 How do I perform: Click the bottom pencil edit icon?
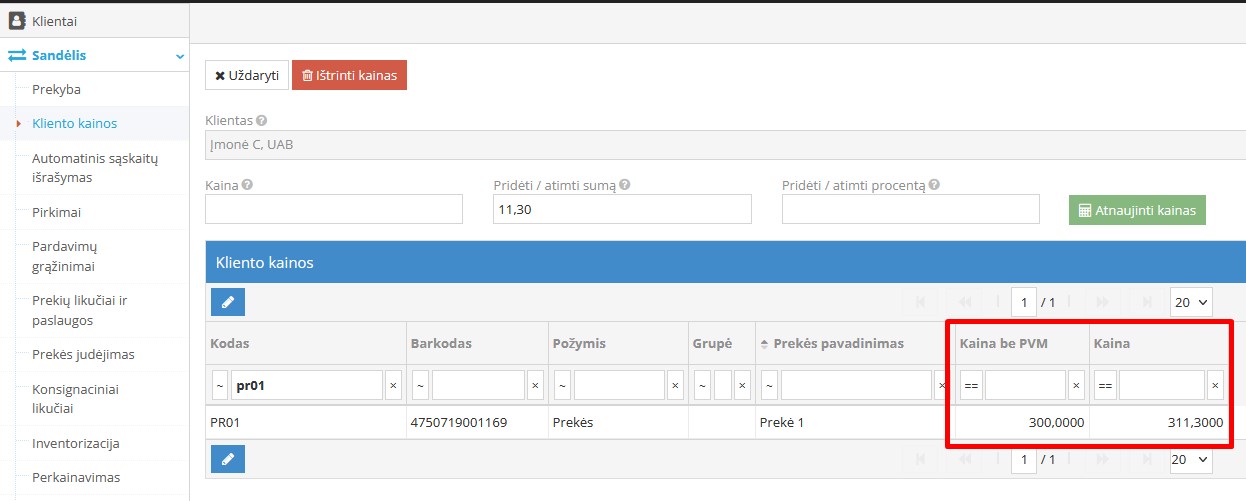tap(228, 459)
